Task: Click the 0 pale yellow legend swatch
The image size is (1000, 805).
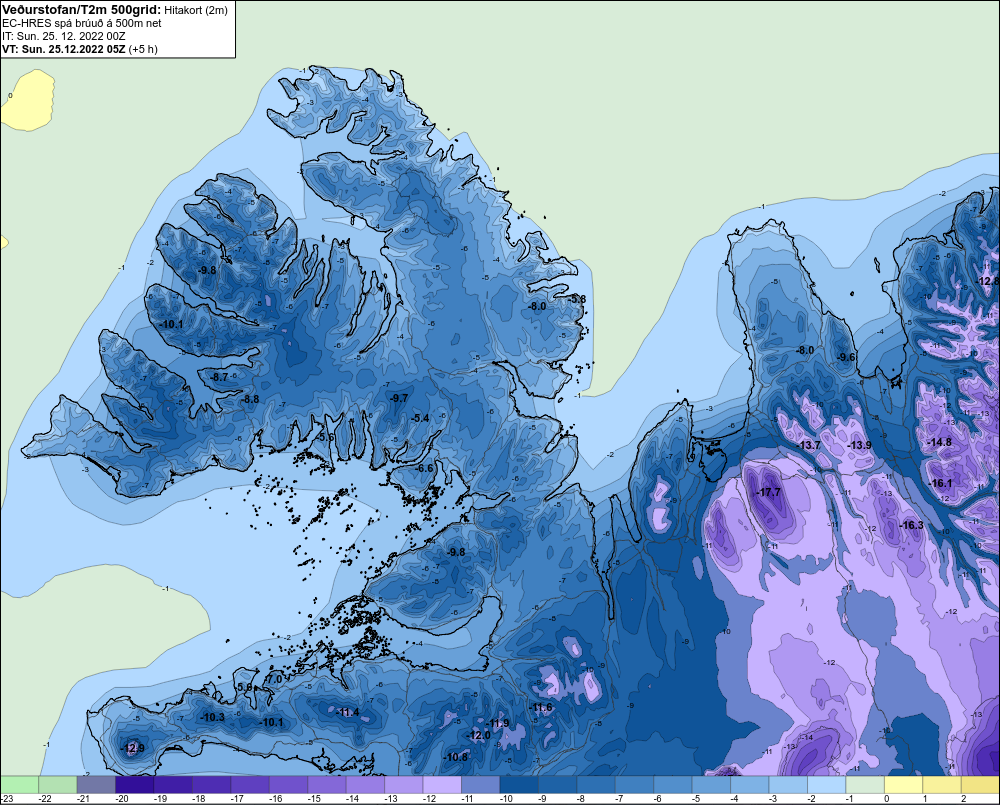Action: point(903,785)
